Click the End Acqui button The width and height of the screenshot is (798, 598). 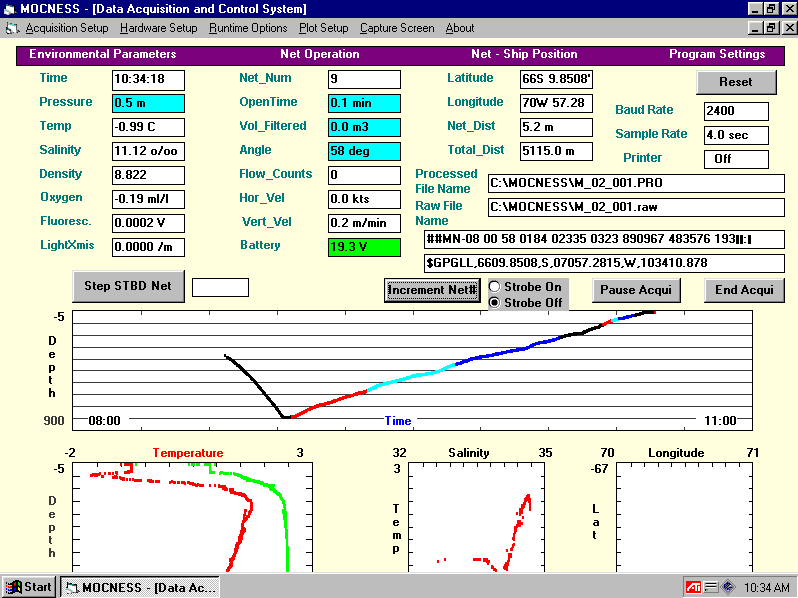[744, 290]
